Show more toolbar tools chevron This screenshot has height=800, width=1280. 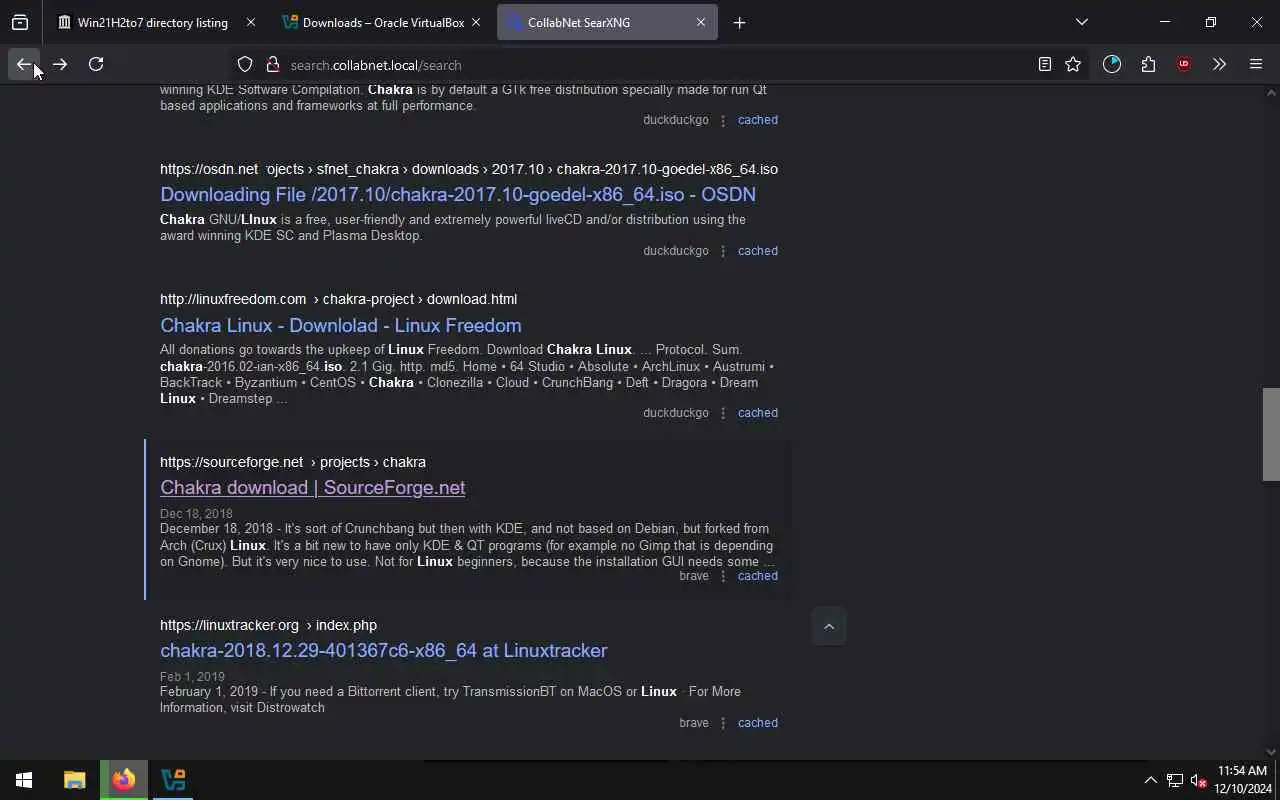[x=1219, y=64]
